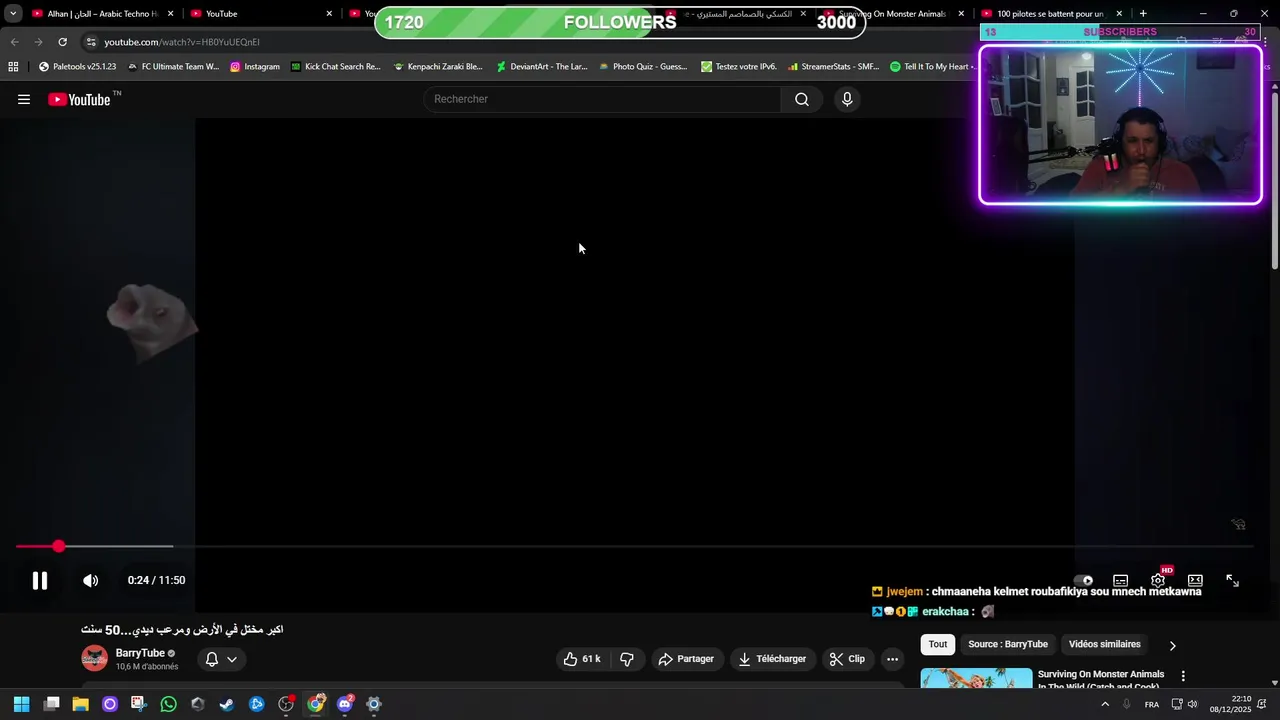
Task: Open Tell It To My Heart Spotify bookmark
Action: pyautogui.click(x=931, y=67)
